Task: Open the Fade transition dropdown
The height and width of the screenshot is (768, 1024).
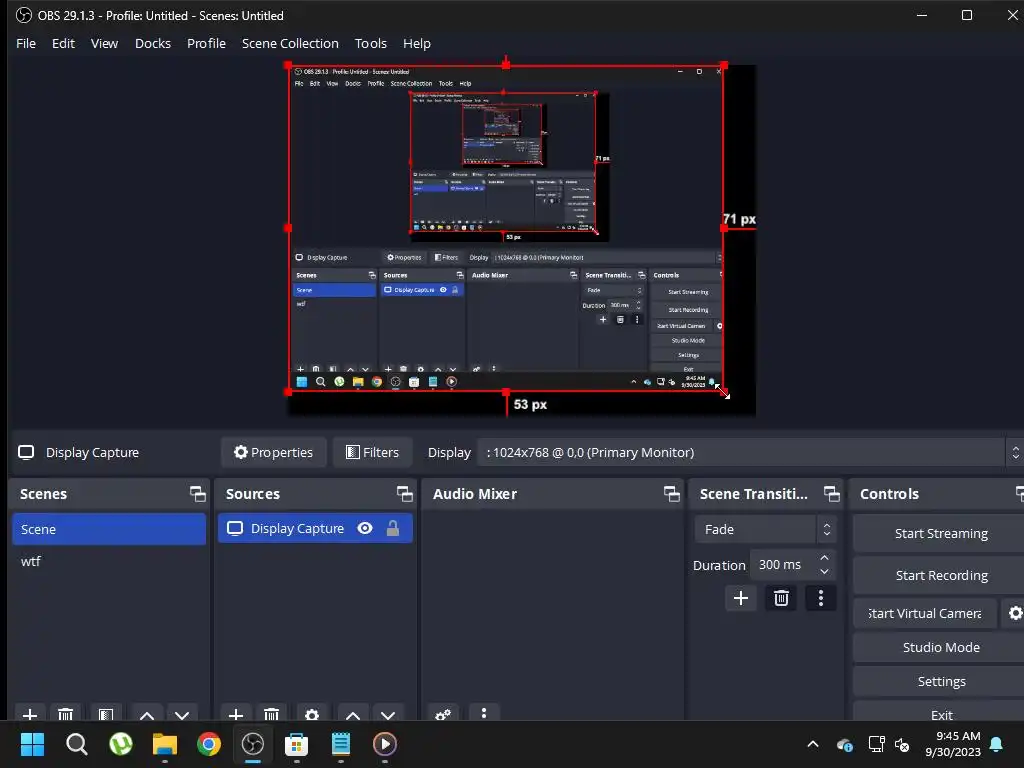Action: [x=765, y=529]
